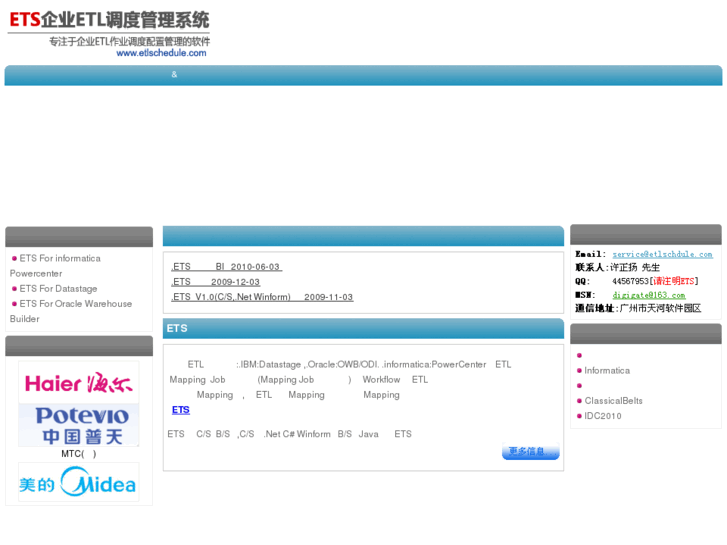This screenshot has width=727, height=545.
Task: Click the contact name 许正扬 先生
Action: point(635,267)
